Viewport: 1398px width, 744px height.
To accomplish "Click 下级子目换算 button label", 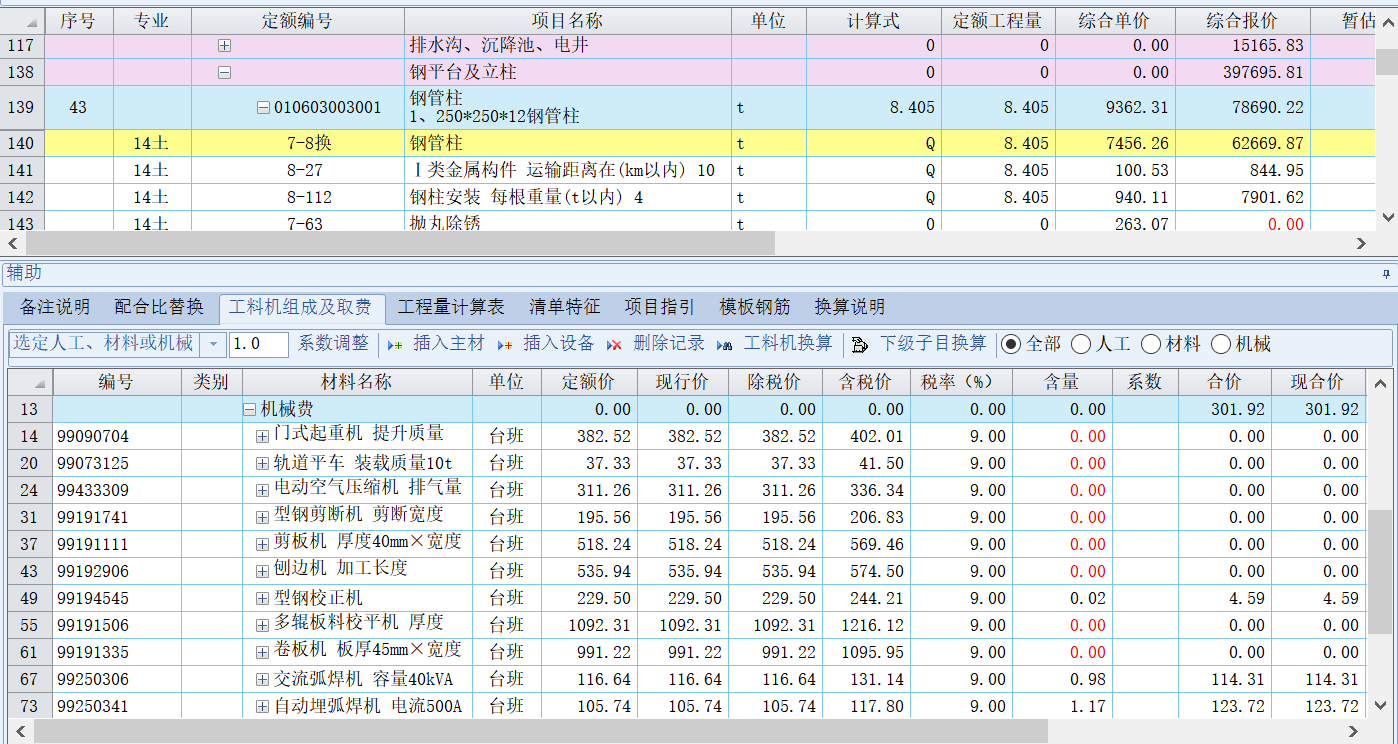I will [933, 344].
